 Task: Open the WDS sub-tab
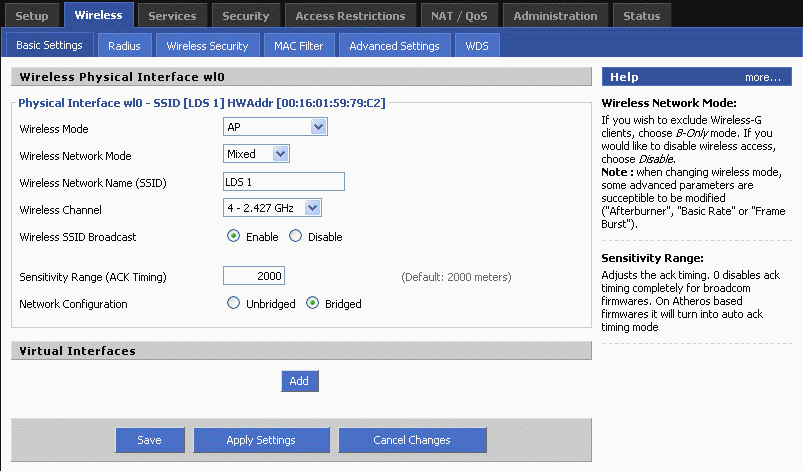coord(476,46)
